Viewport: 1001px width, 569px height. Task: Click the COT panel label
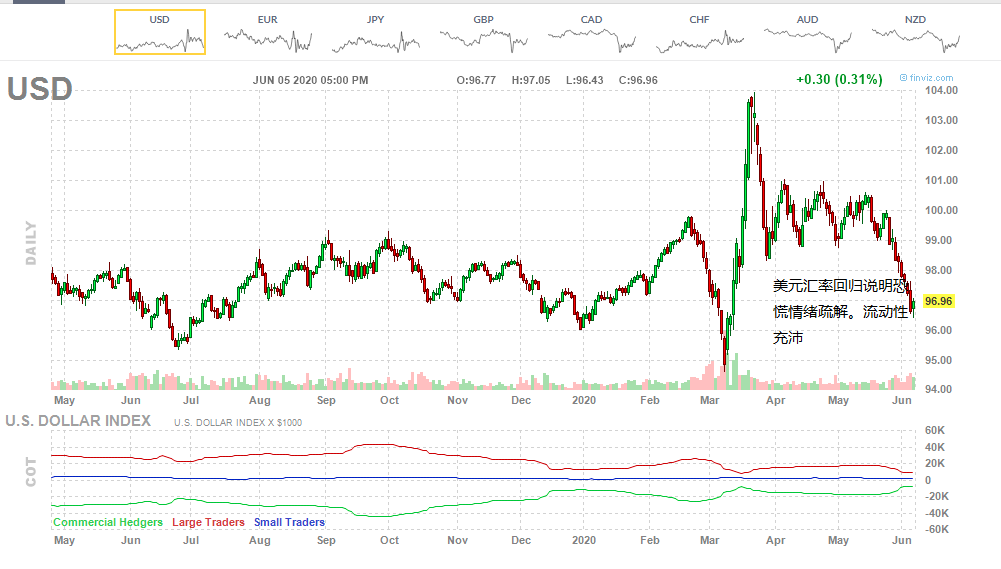pos(31,472)
